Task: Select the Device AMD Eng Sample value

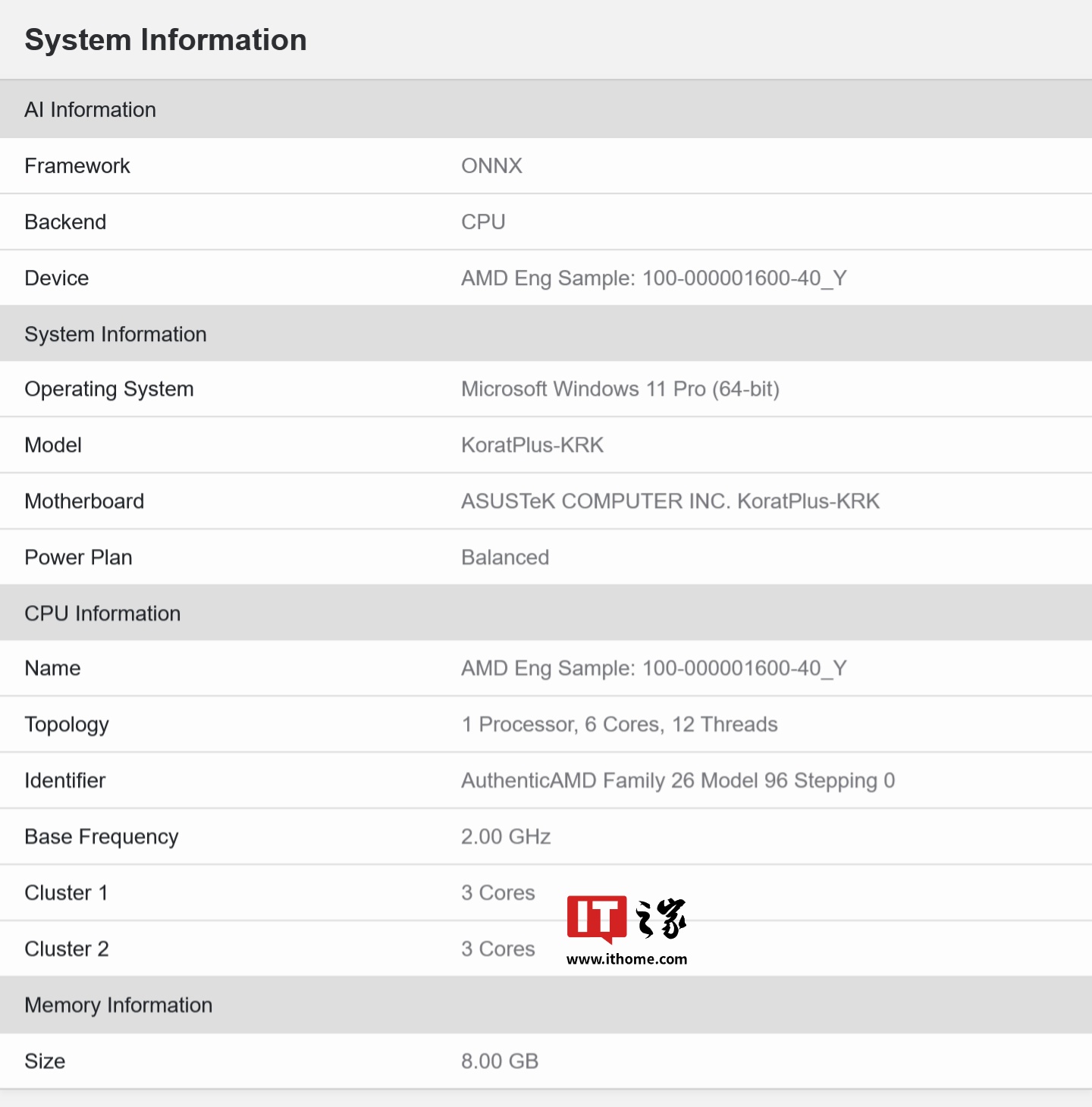Action: coord(654,278)
